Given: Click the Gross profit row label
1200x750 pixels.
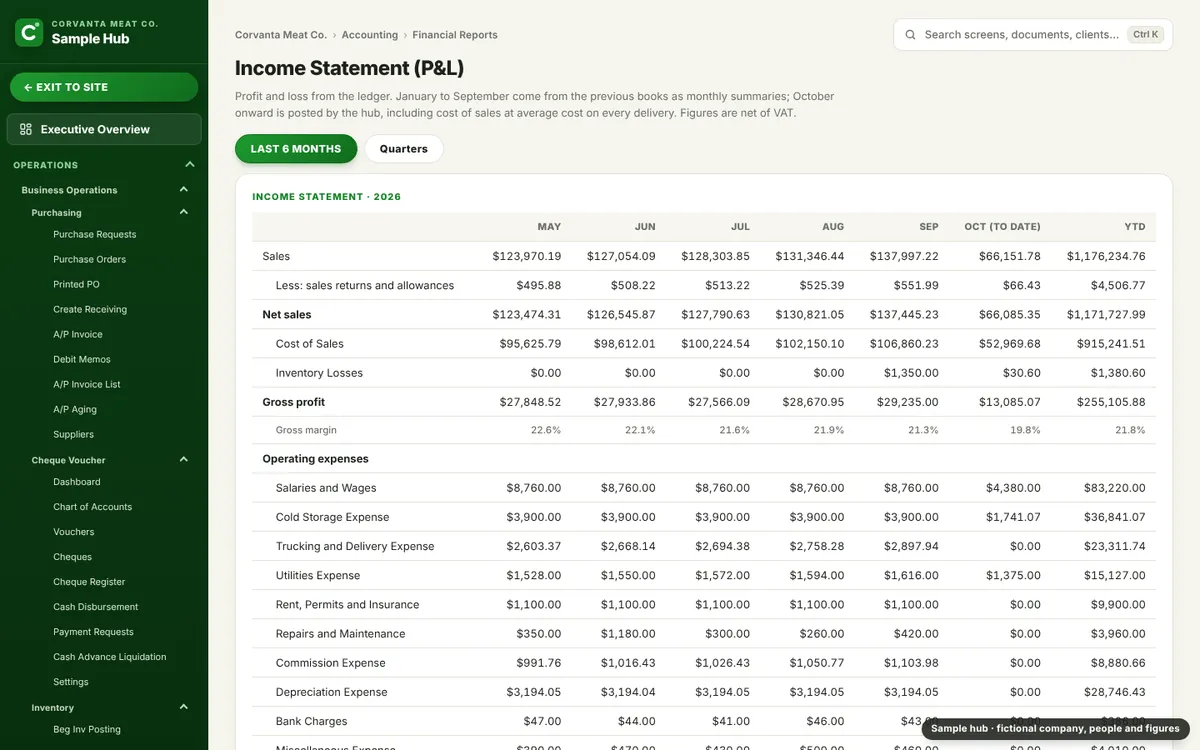Looking at the screenshot, I should point(294,401).
